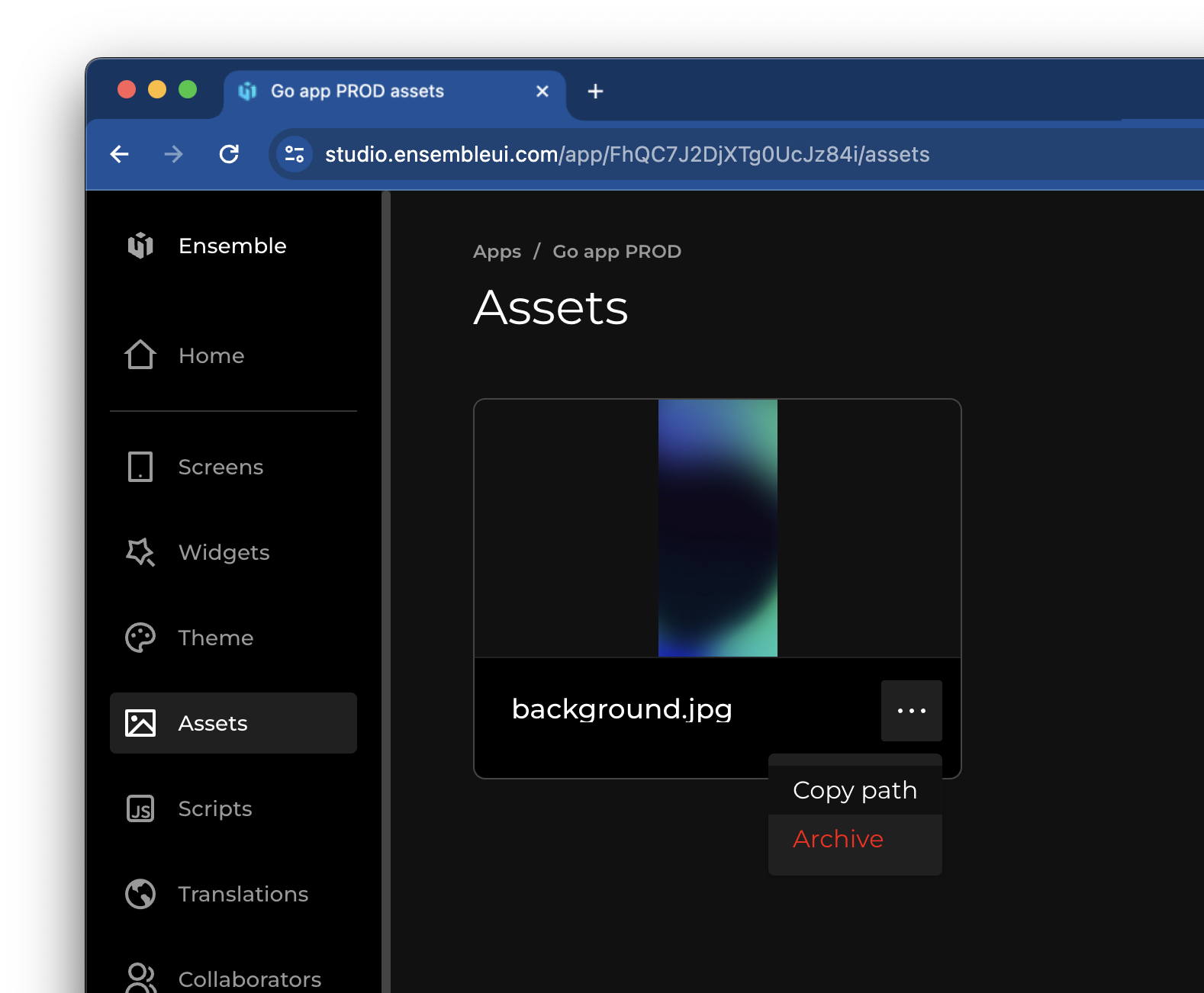Click the Screens tablet icon

click(x=140, y=467)
